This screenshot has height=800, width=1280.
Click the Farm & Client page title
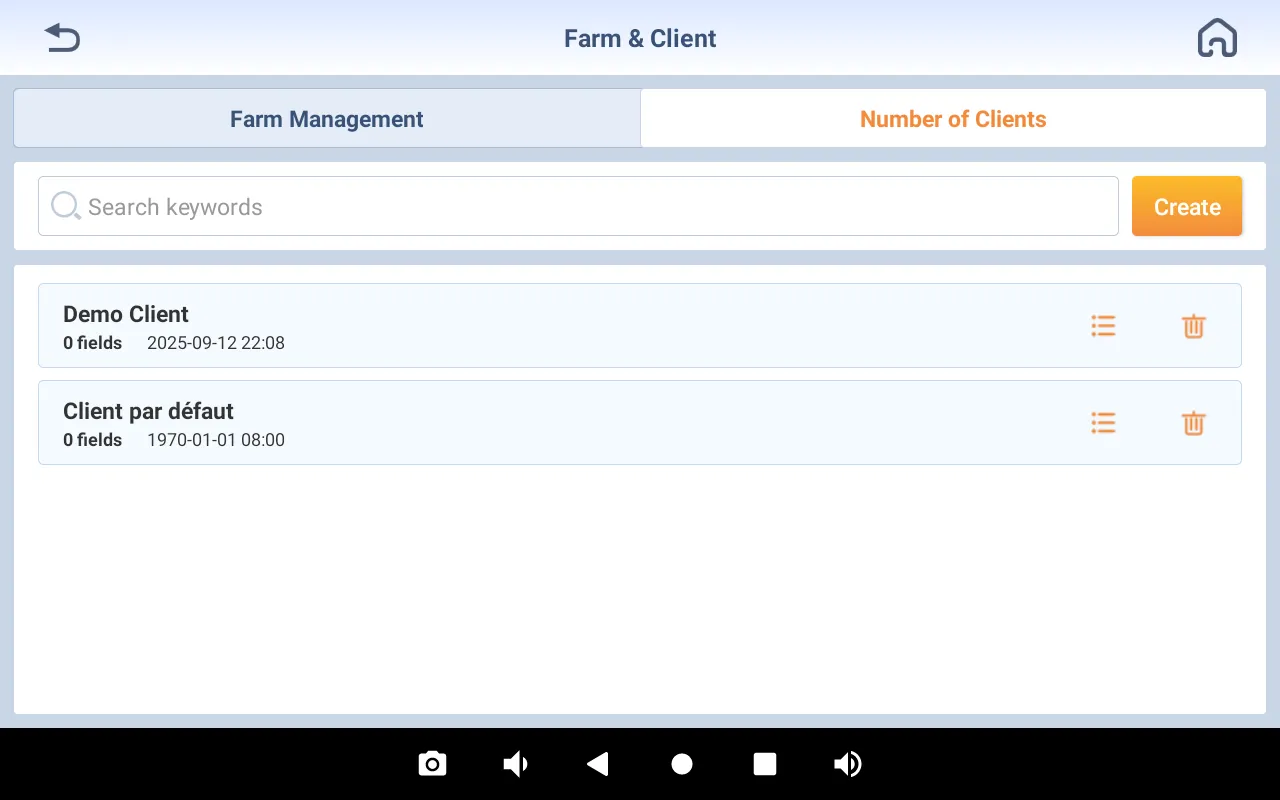[x=640, y=39]
